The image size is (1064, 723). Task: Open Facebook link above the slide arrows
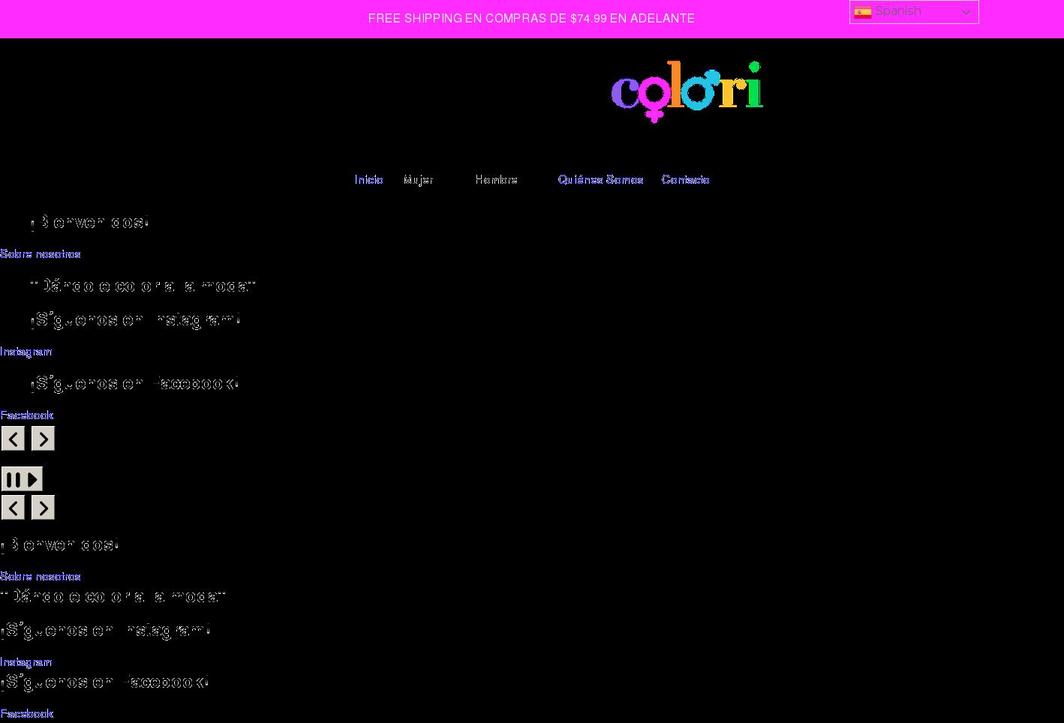tap(26, 415)
